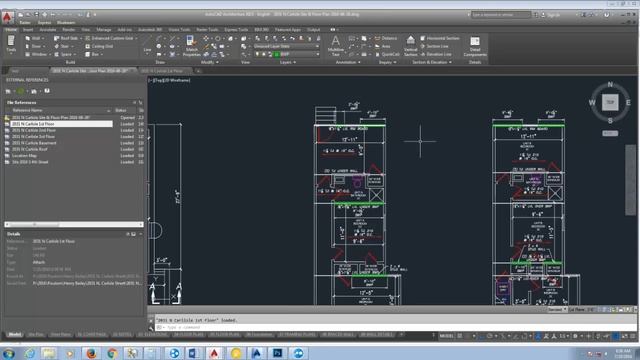Open QuickCalc calculator
Viewport: 640px width, 360px height.
coord(387,54)
